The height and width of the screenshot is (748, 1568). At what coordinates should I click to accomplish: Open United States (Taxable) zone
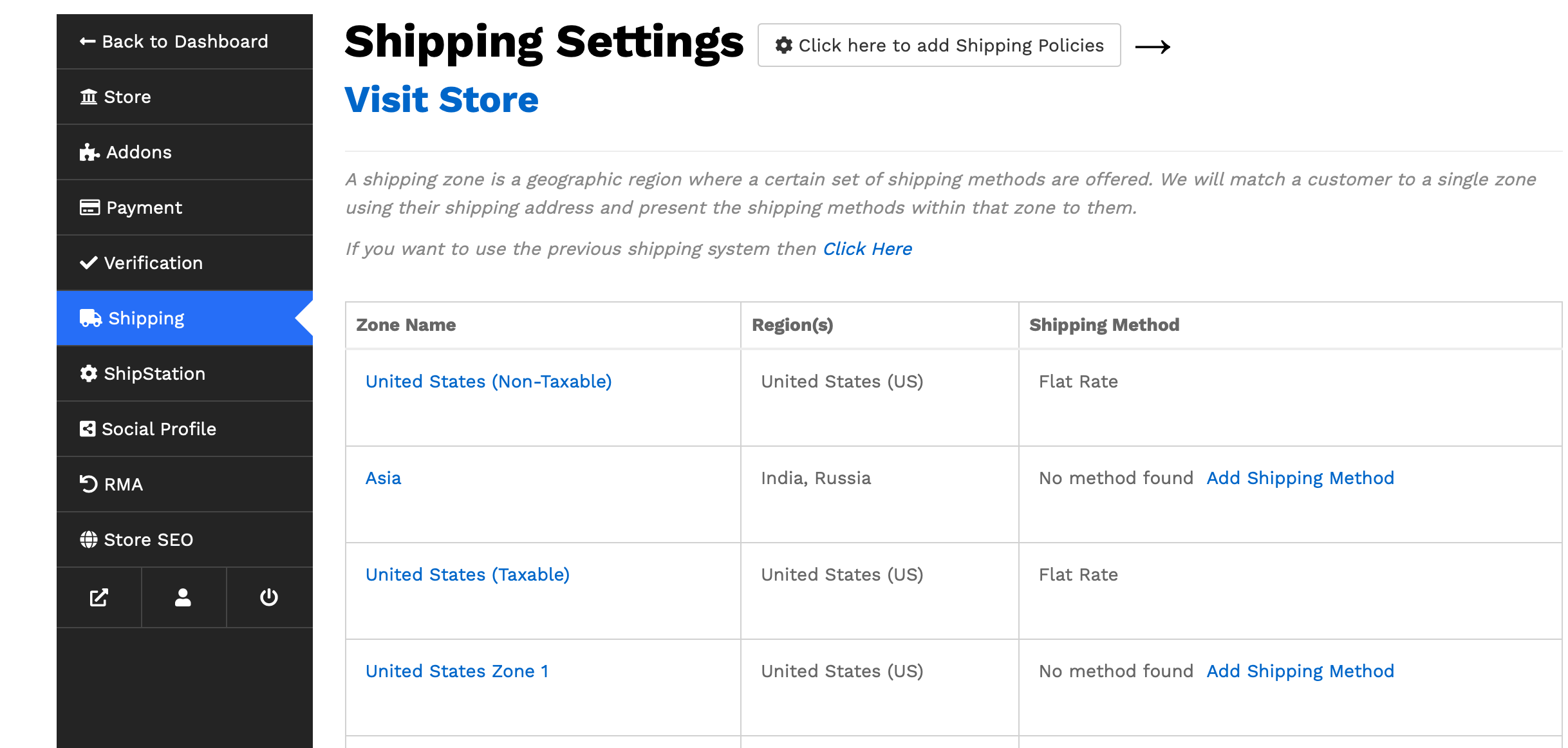[467, 575]
